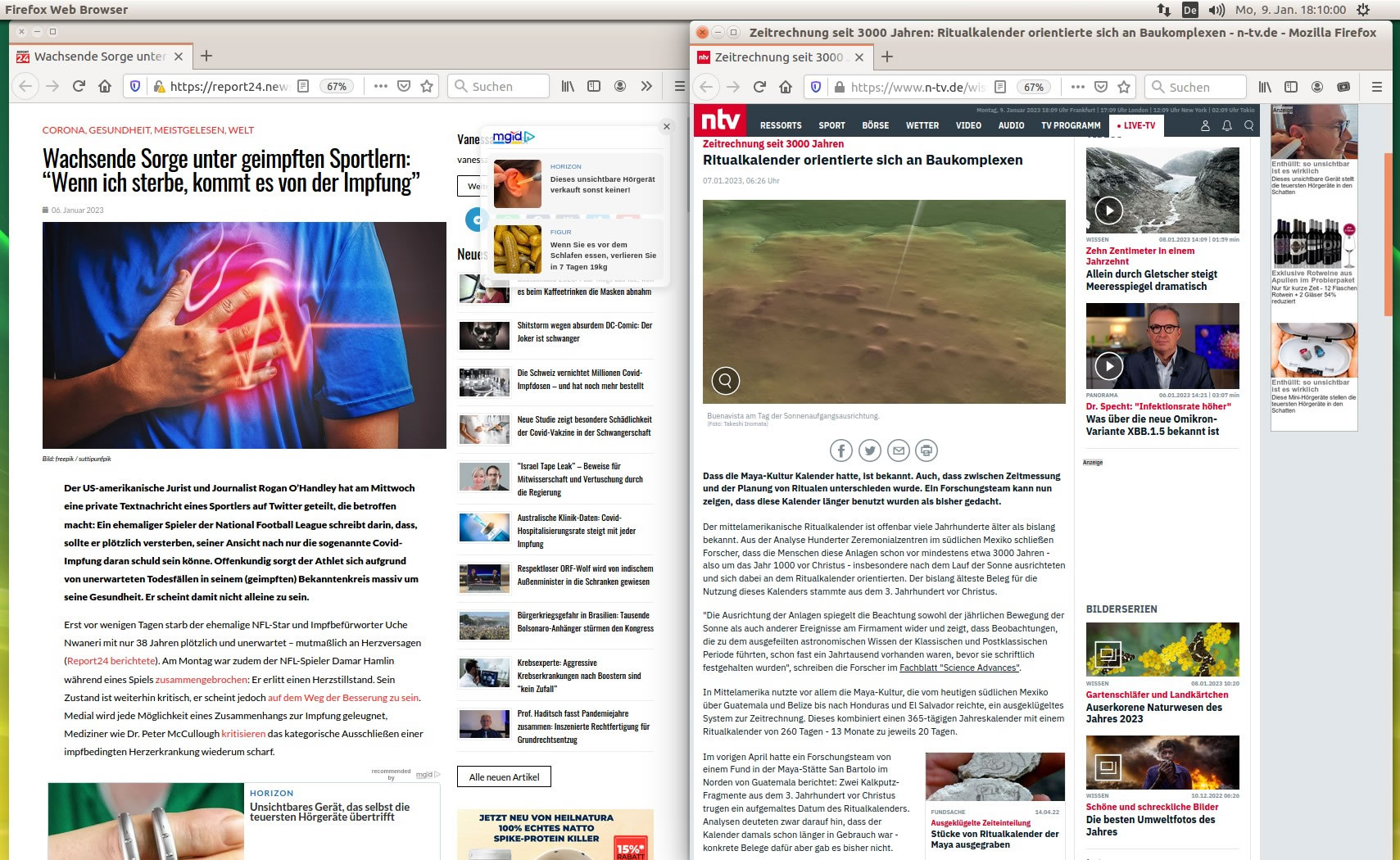This screenshot has height=860, width=1400.
Task: Click zoom 67% badge in report24 window
Action: click(x=337, y=86)
